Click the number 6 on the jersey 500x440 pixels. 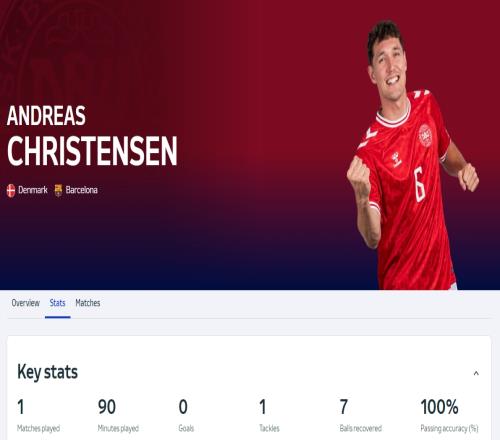click(x=419, y=184)
